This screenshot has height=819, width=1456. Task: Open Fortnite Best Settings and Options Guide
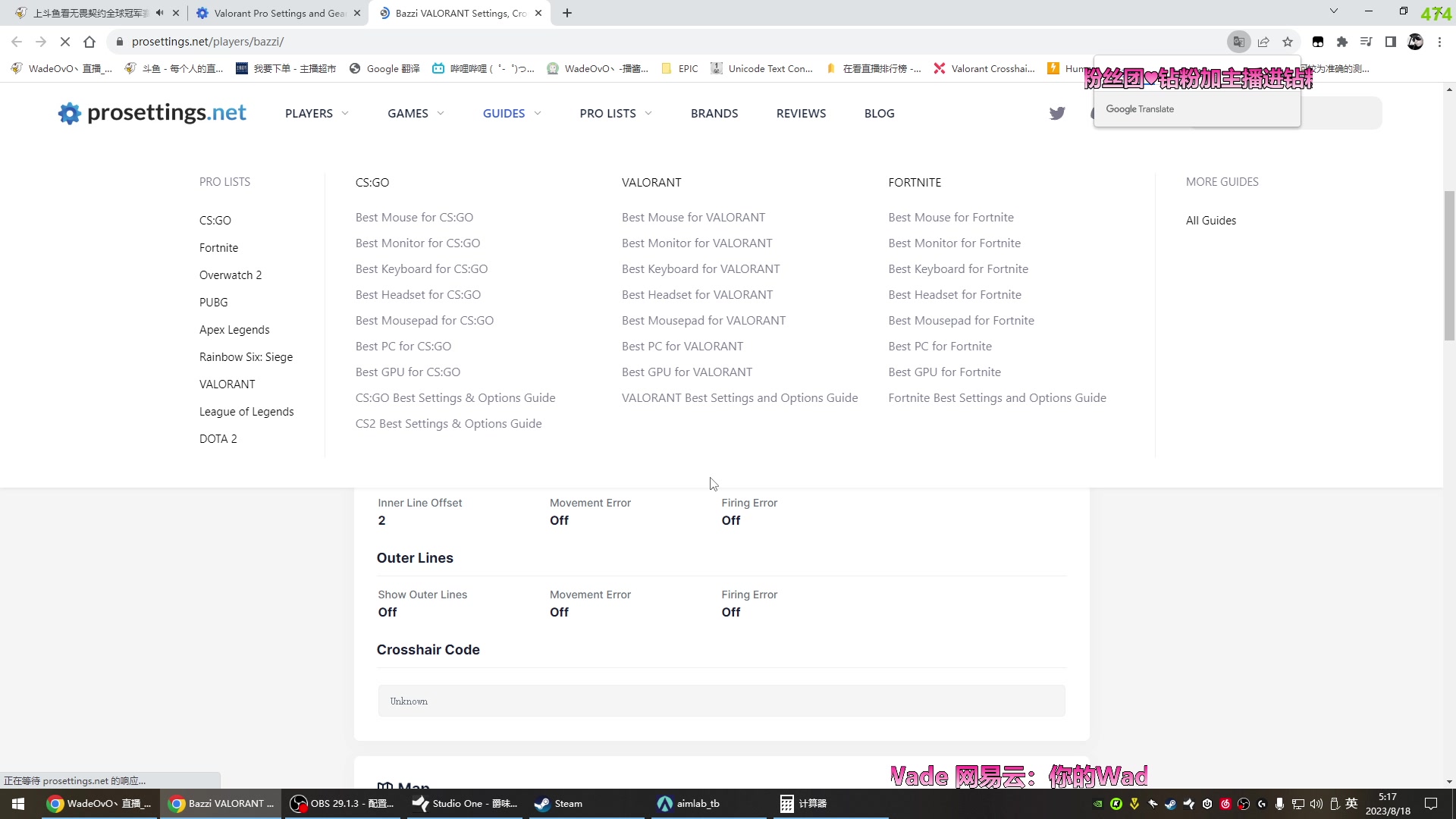click(997, 398)
